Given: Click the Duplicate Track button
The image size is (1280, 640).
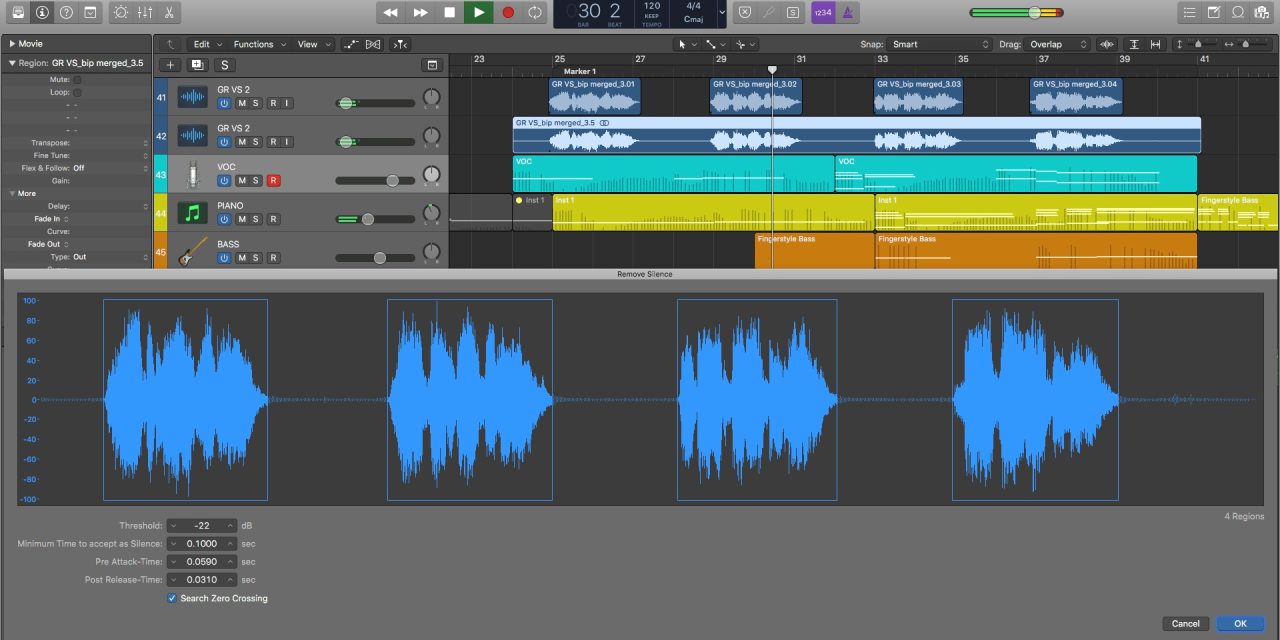Looking at the screenshot, I should pos(197,65).
